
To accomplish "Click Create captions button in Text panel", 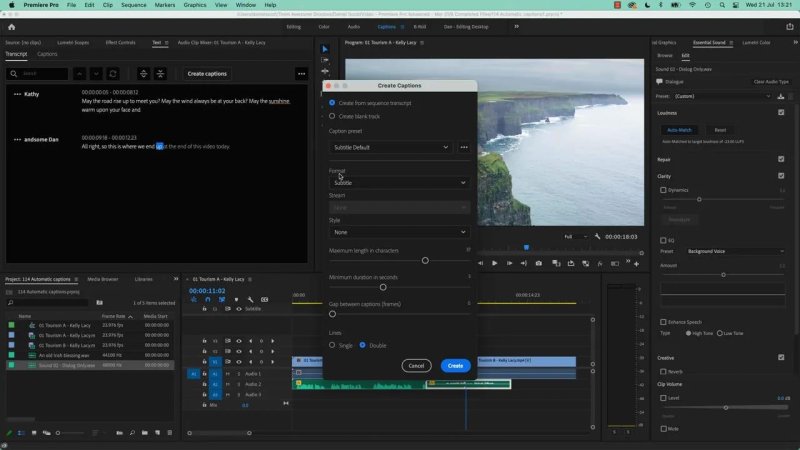I will pos(207,74).
